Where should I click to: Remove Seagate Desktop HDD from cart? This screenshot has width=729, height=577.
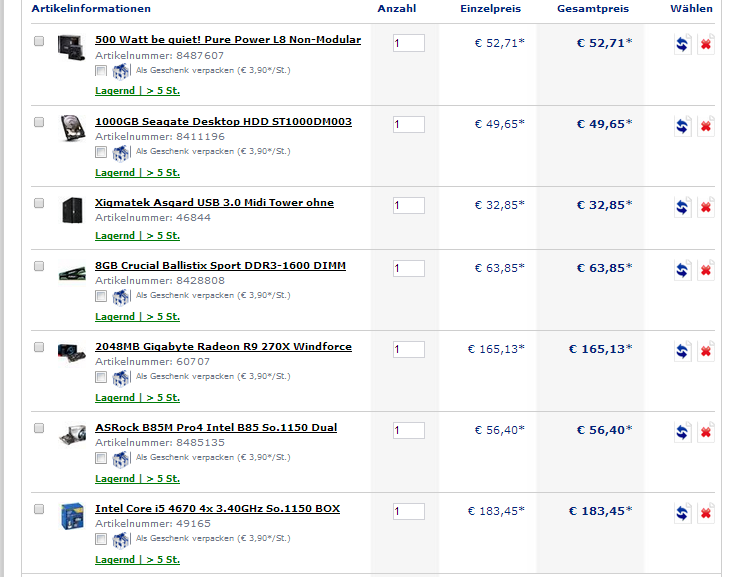[705, 126]
